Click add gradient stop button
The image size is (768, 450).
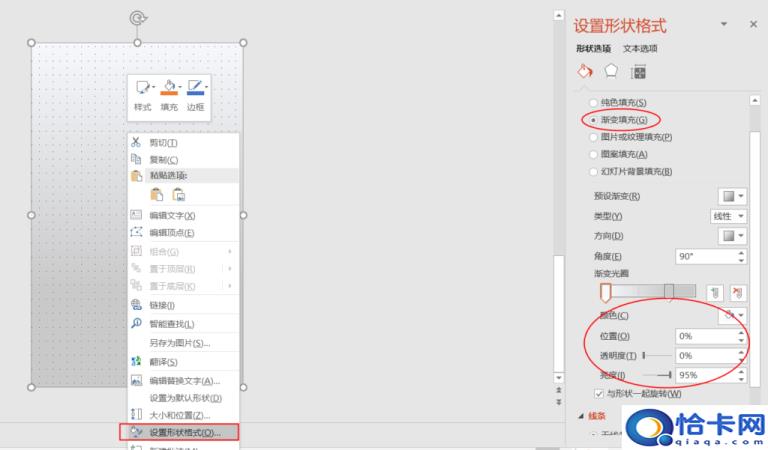click(x=715, y=293)
